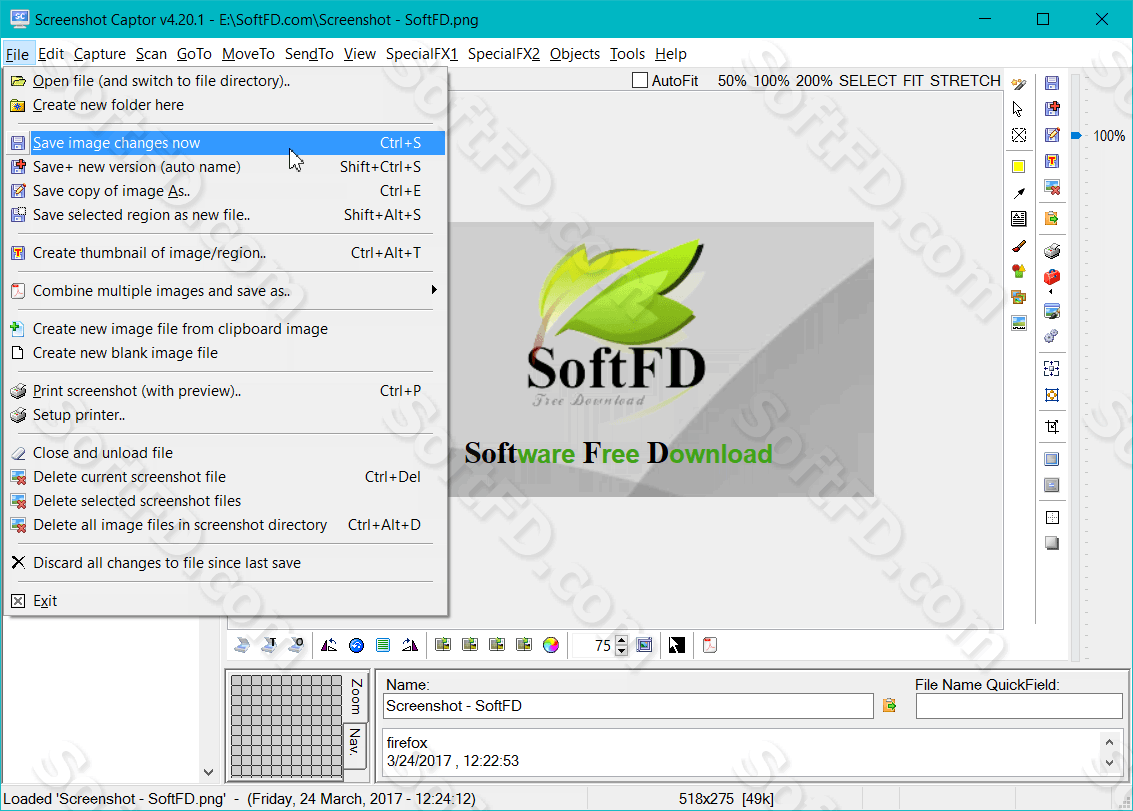Click the delete image icon with red X

pos(1052,187)
